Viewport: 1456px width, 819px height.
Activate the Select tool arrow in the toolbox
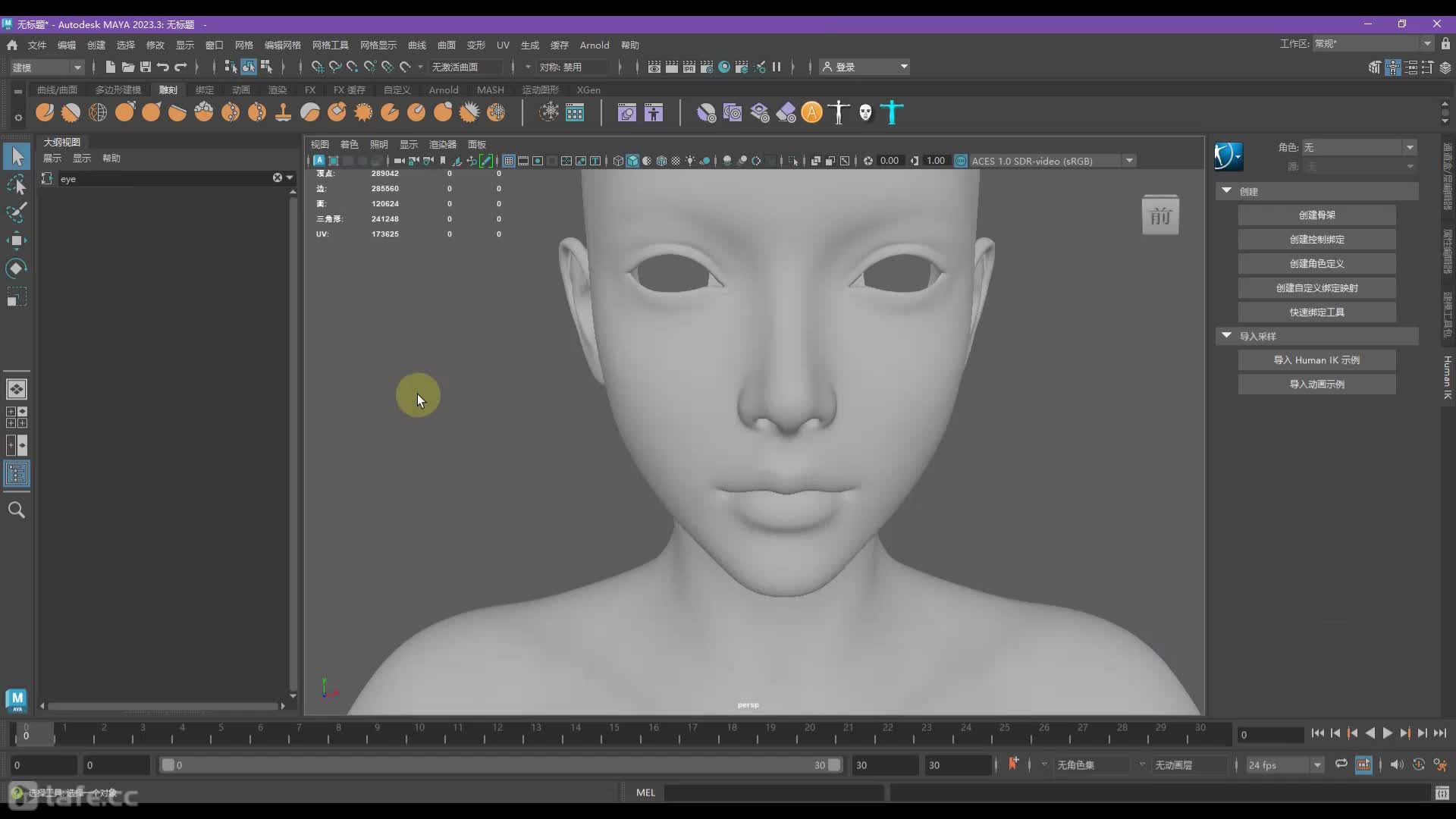[17, 157]
